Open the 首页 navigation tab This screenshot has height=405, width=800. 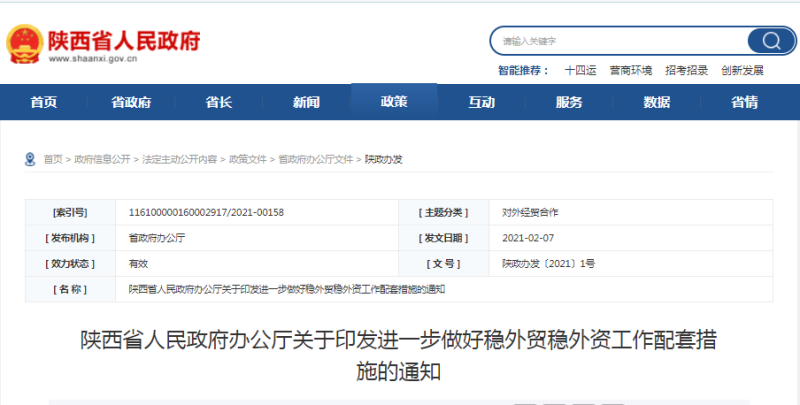44,102
